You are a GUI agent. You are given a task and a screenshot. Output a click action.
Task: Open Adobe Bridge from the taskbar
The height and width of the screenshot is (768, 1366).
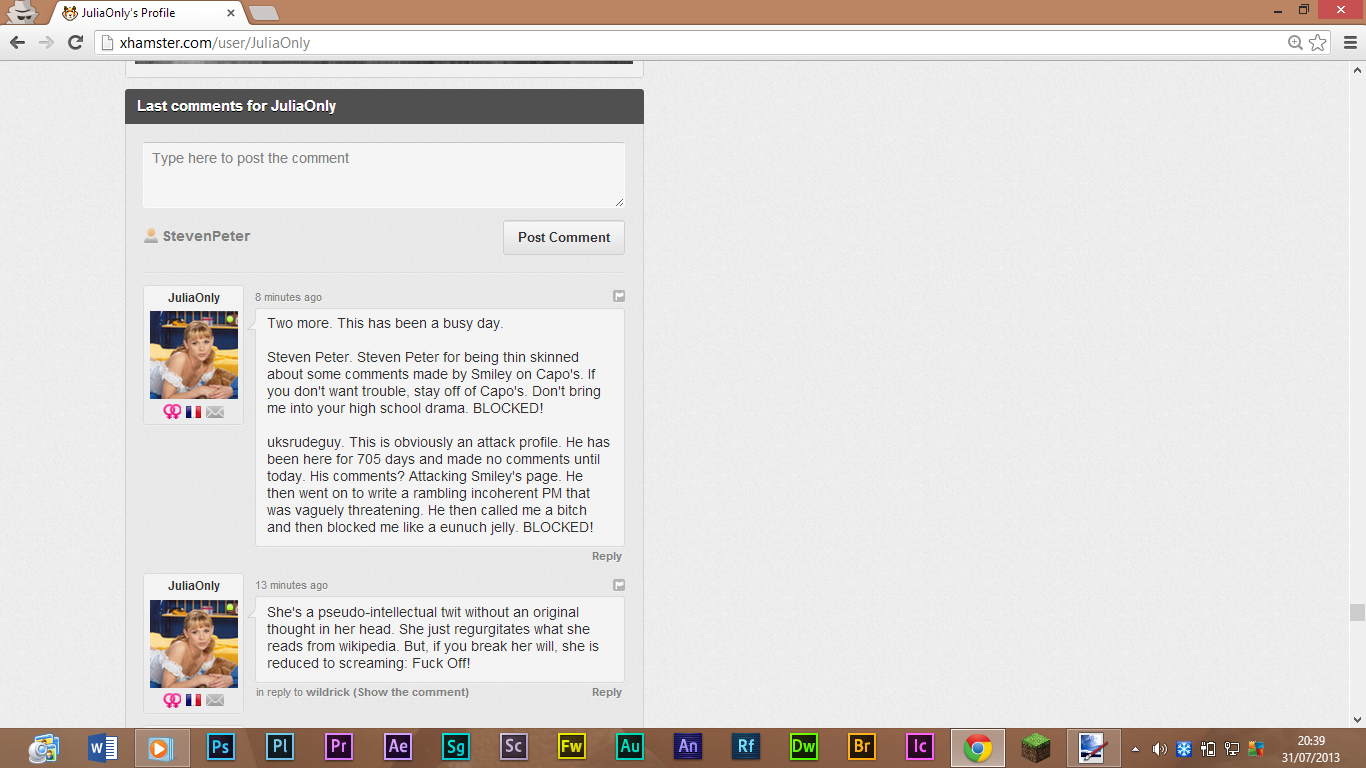coord(862,747)
